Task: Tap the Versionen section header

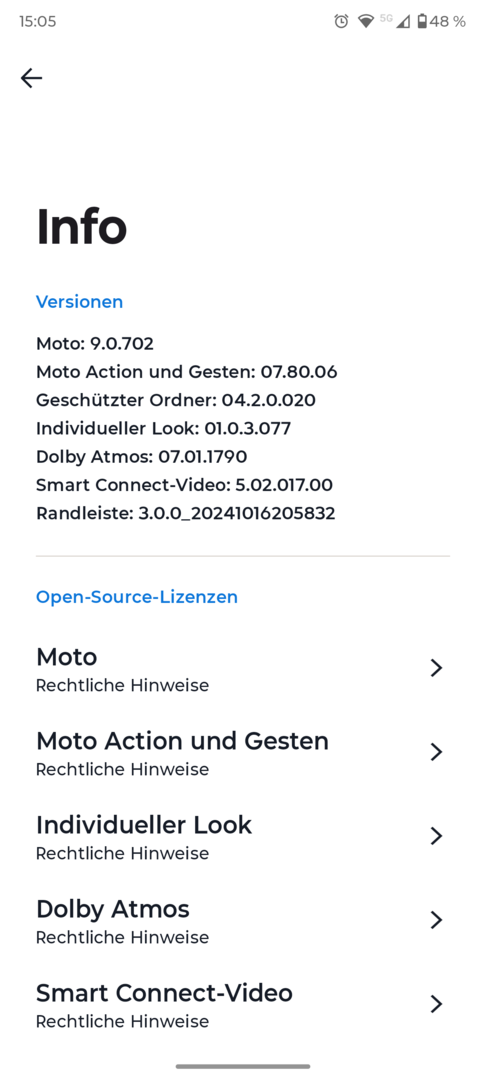Action: coord(79,302)
